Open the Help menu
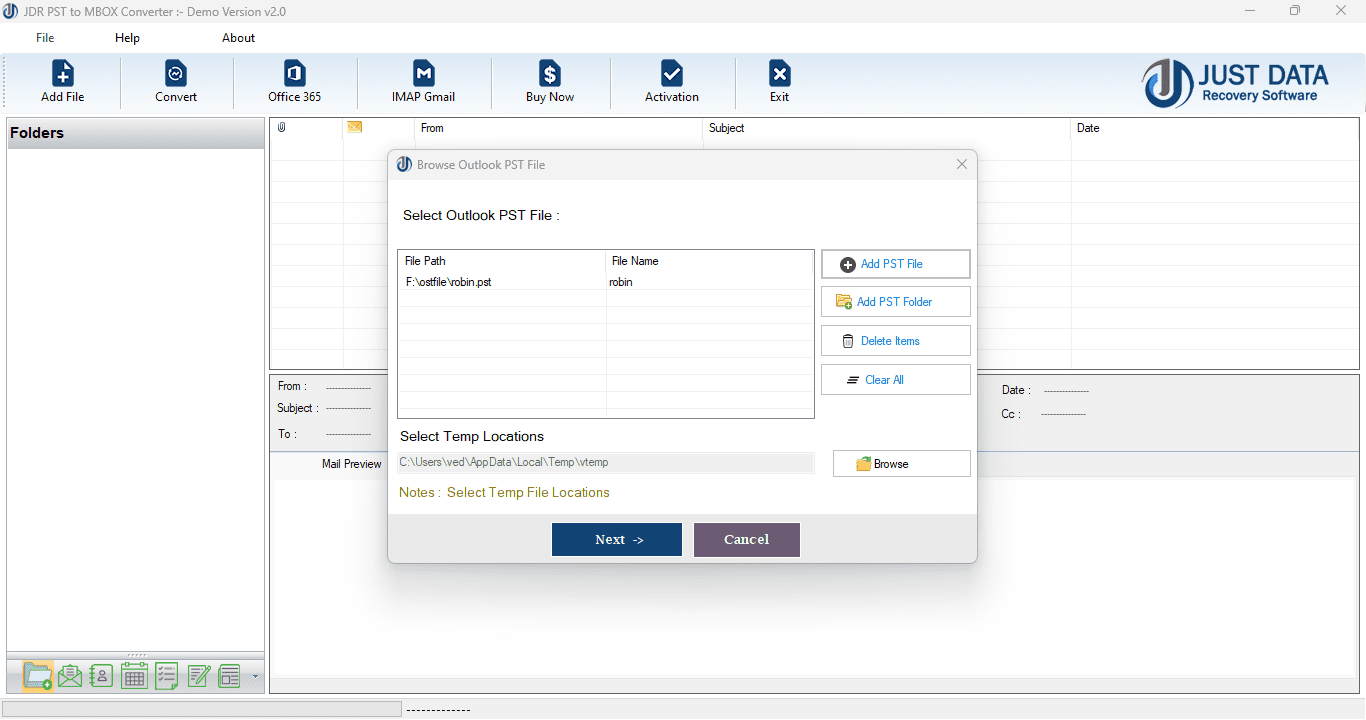The image size is (1366, 720). tap(127, 37)
